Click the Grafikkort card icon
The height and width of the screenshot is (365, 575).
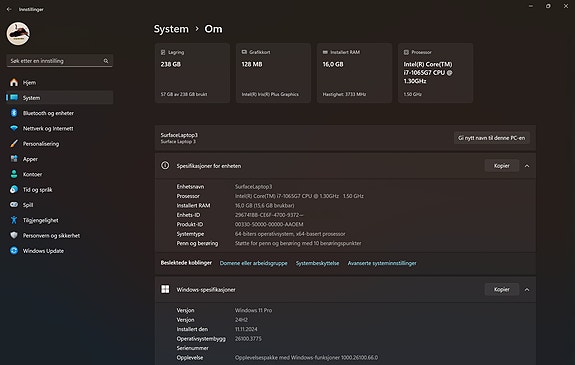(x=244, y=52)
